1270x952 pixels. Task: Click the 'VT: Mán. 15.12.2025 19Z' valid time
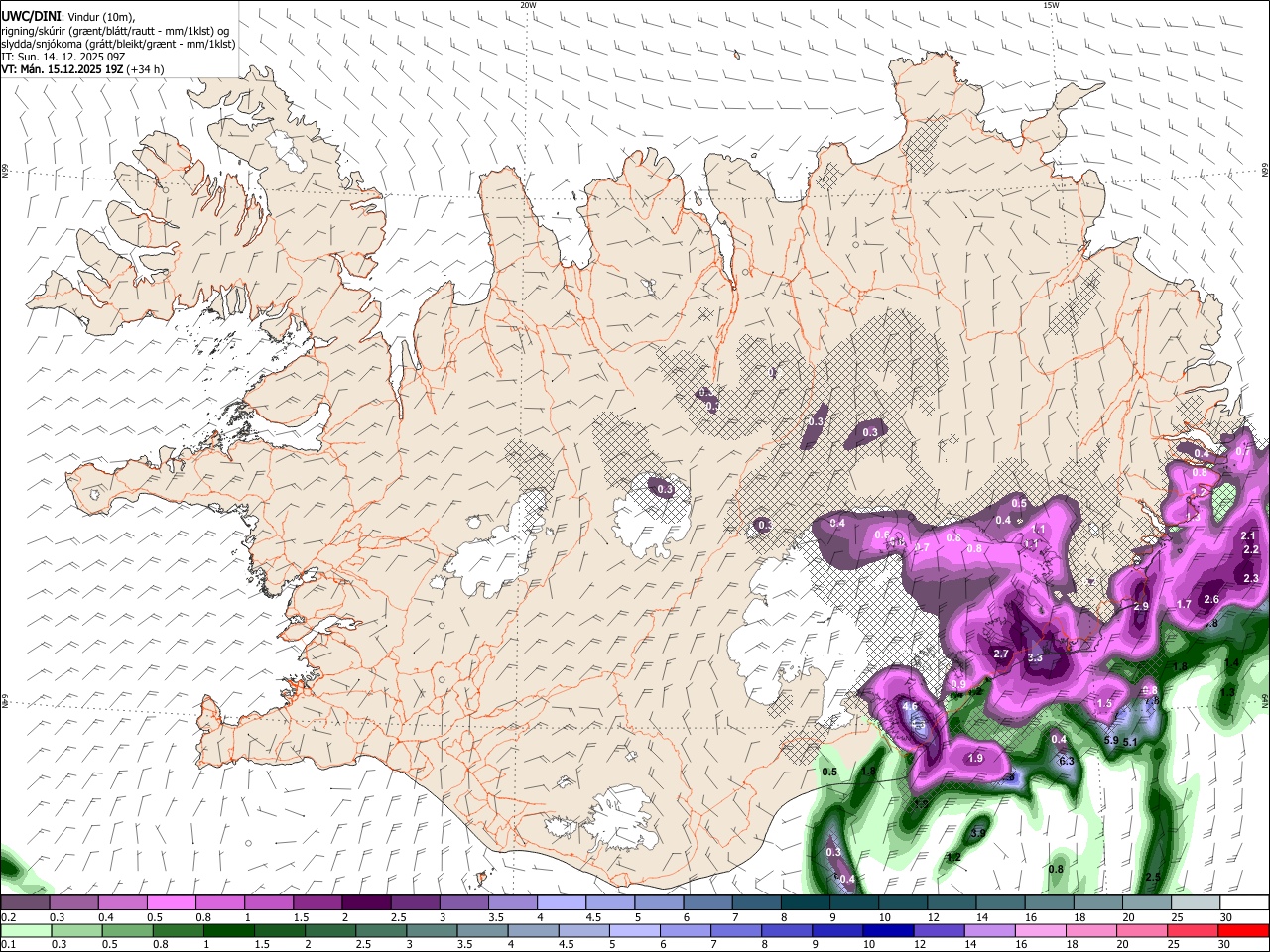tap(61, 69)
